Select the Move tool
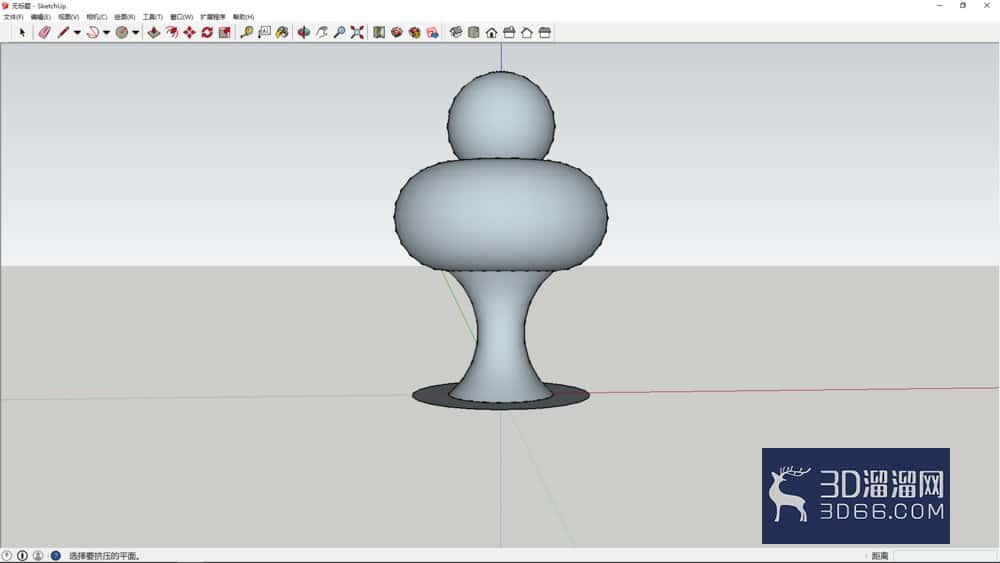 pyautogui.click(x=189, y=33)
